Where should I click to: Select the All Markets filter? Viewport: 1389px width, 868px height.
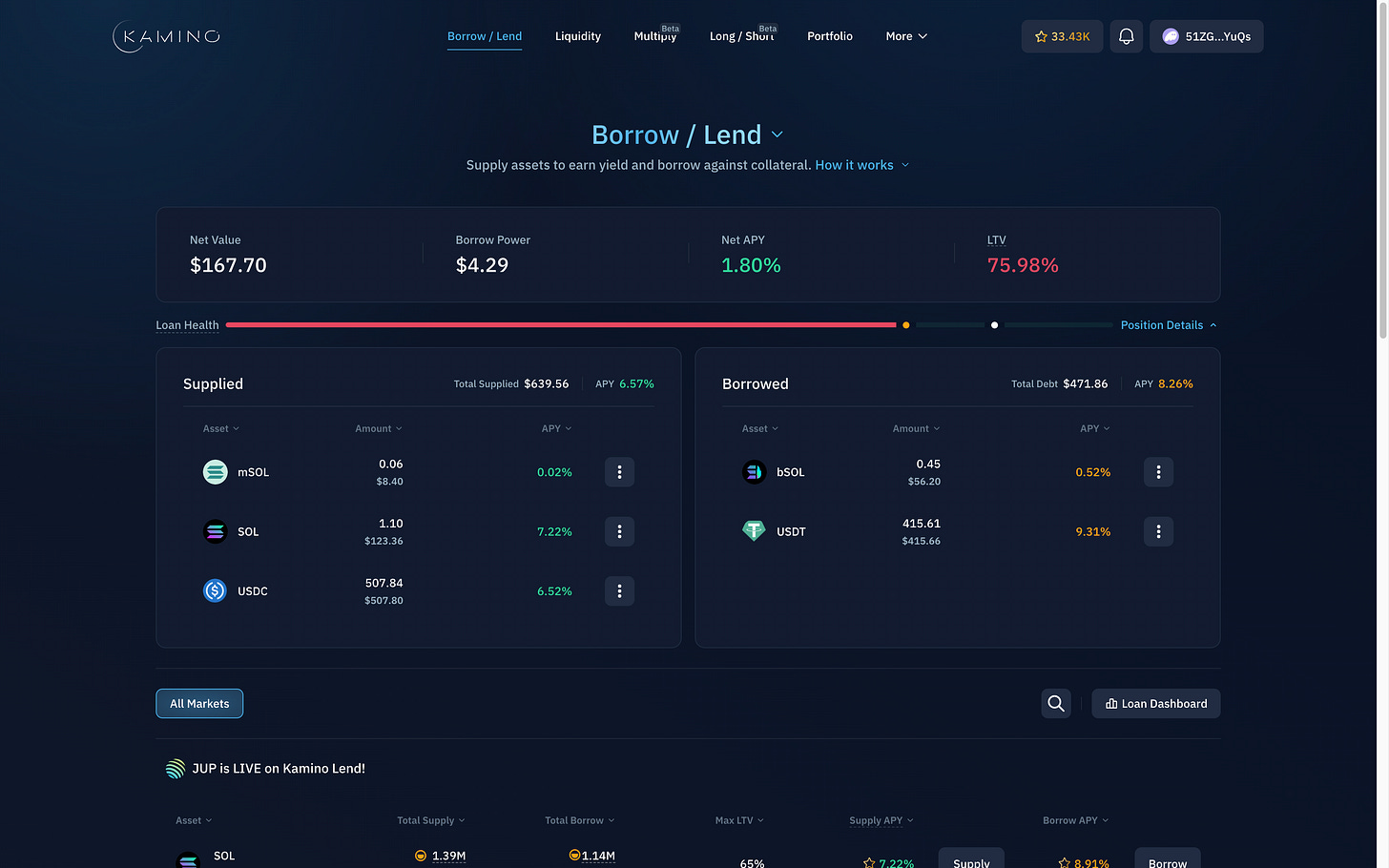click(199, 704)
